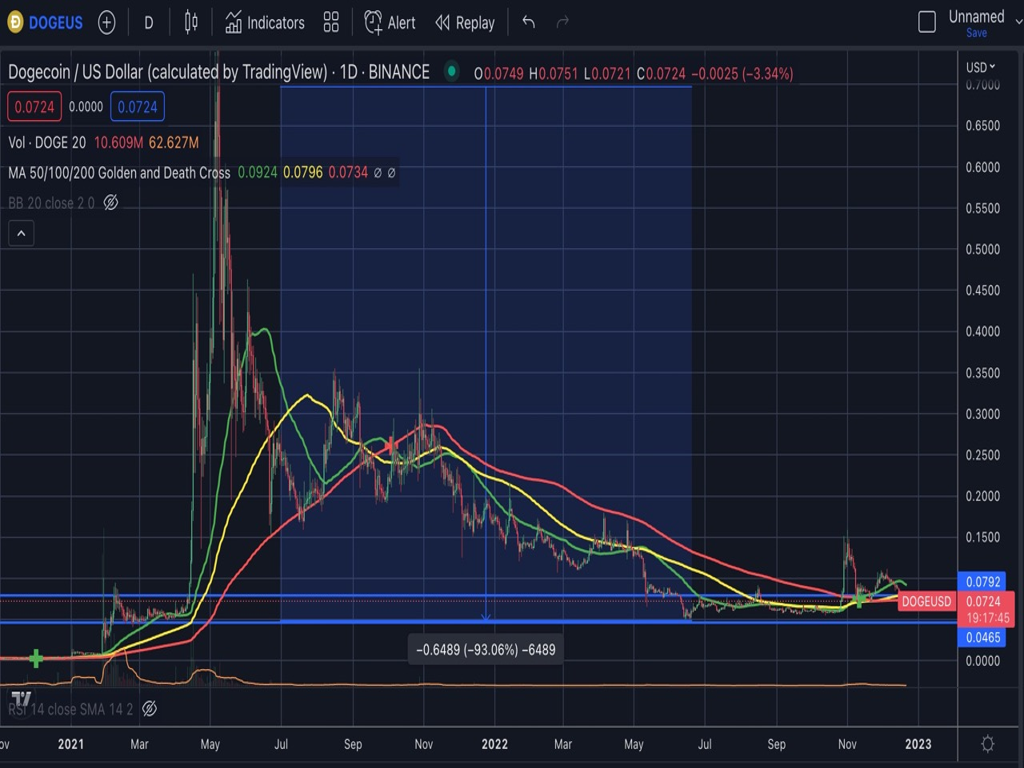Create a new price Alert
The width and height of the screenshot is (1024, 768).
(390, 22)
